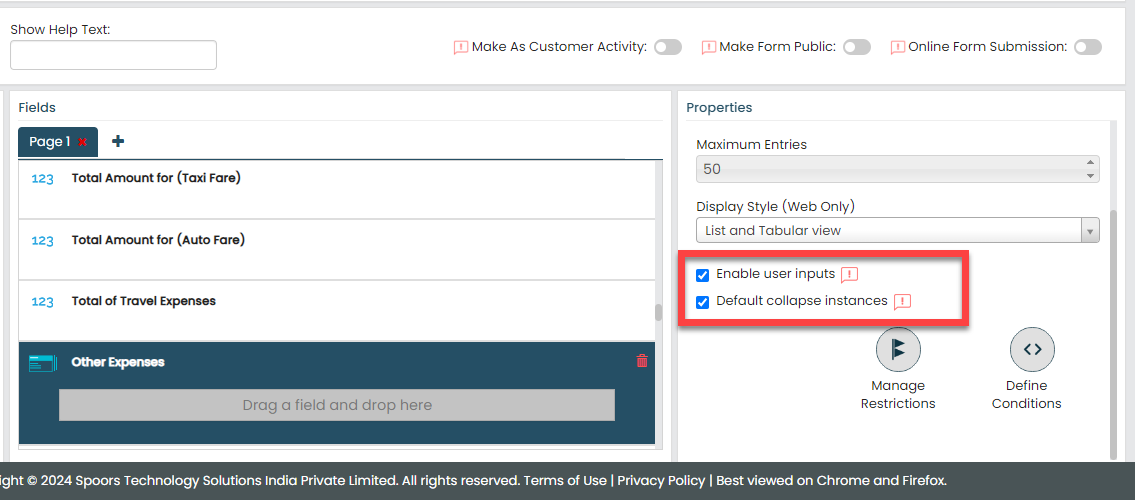Click the Show Help Text input field
The image size is (1135, 500).
pos(113,55)
